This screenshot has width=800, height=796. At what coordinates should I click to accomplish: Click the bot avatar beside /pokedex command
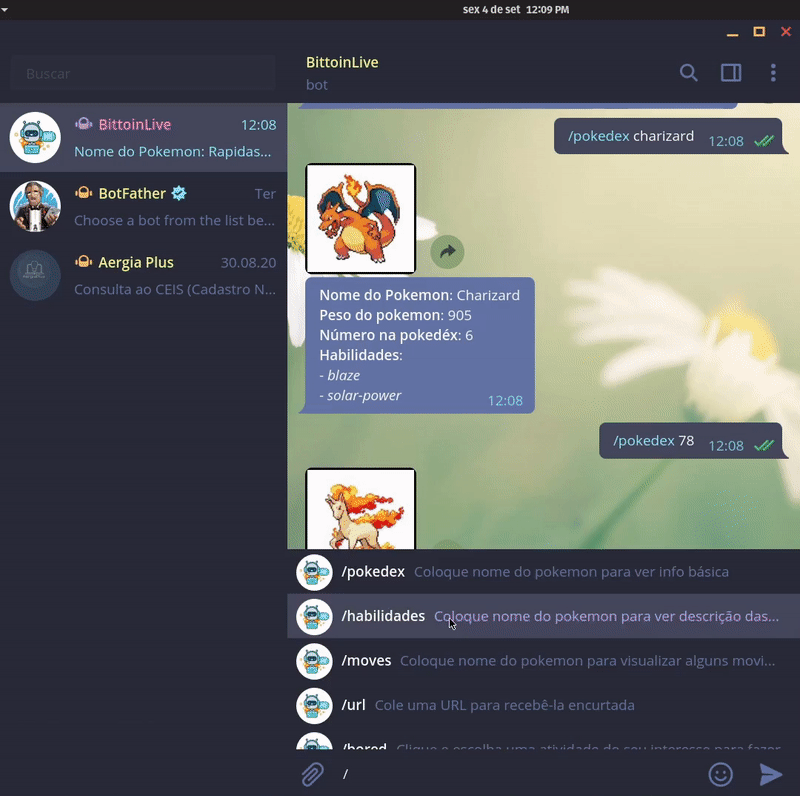click(314, 572)
